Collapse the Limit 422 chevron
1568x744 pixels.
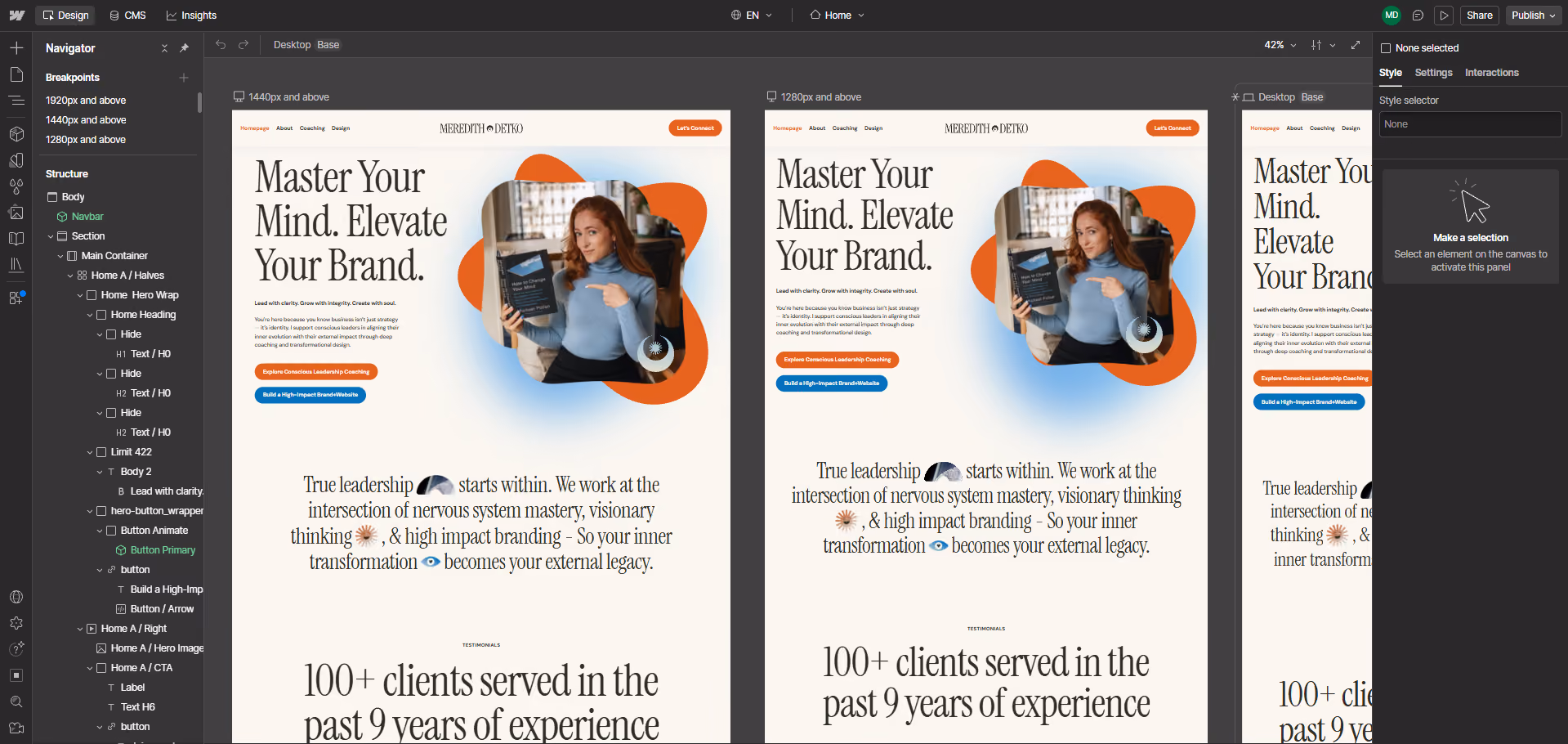90,452
